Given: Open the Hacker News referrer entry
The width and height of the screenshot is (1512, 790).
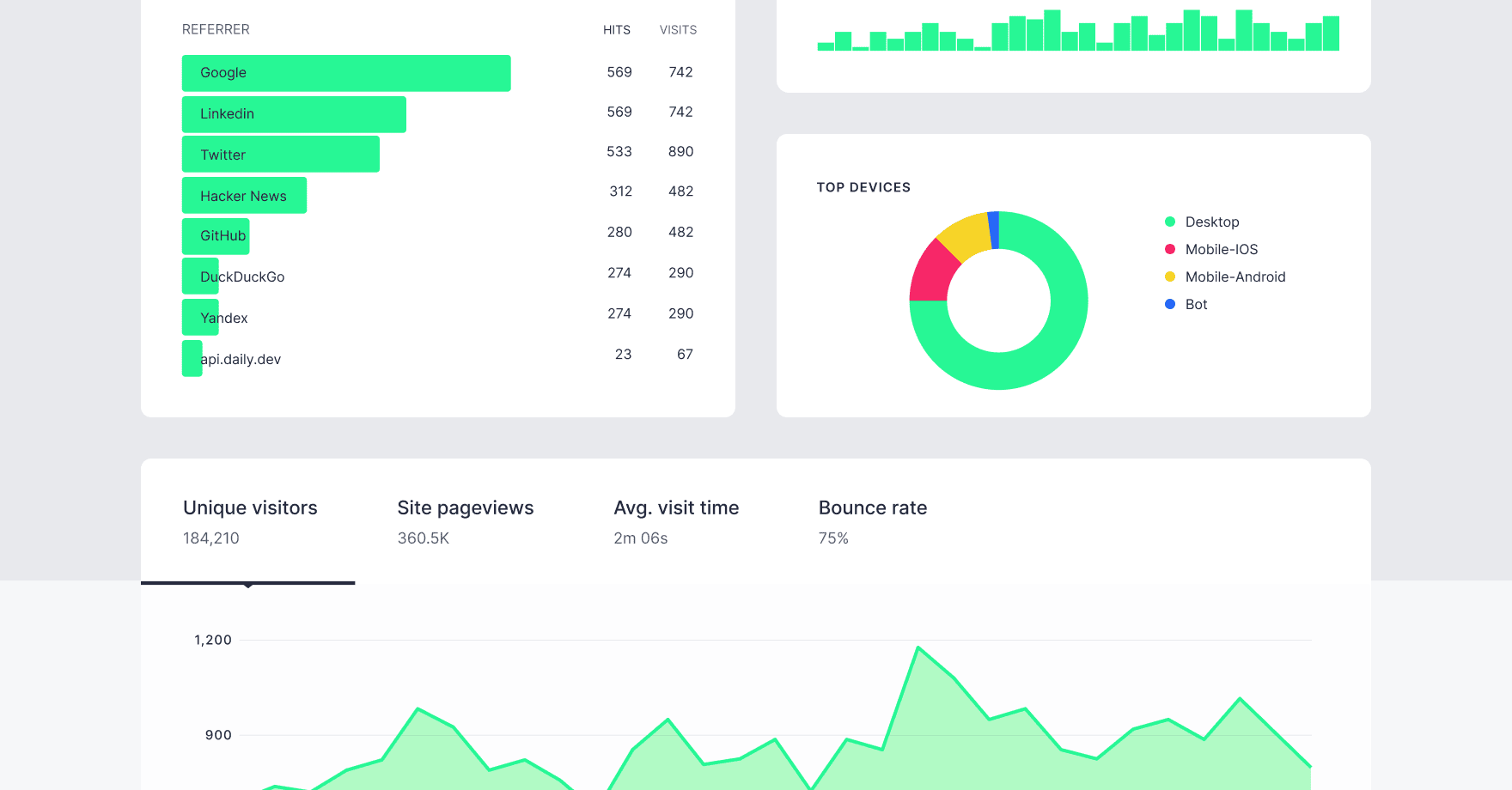Looking at the screenshot, I should tap(244, 195).
